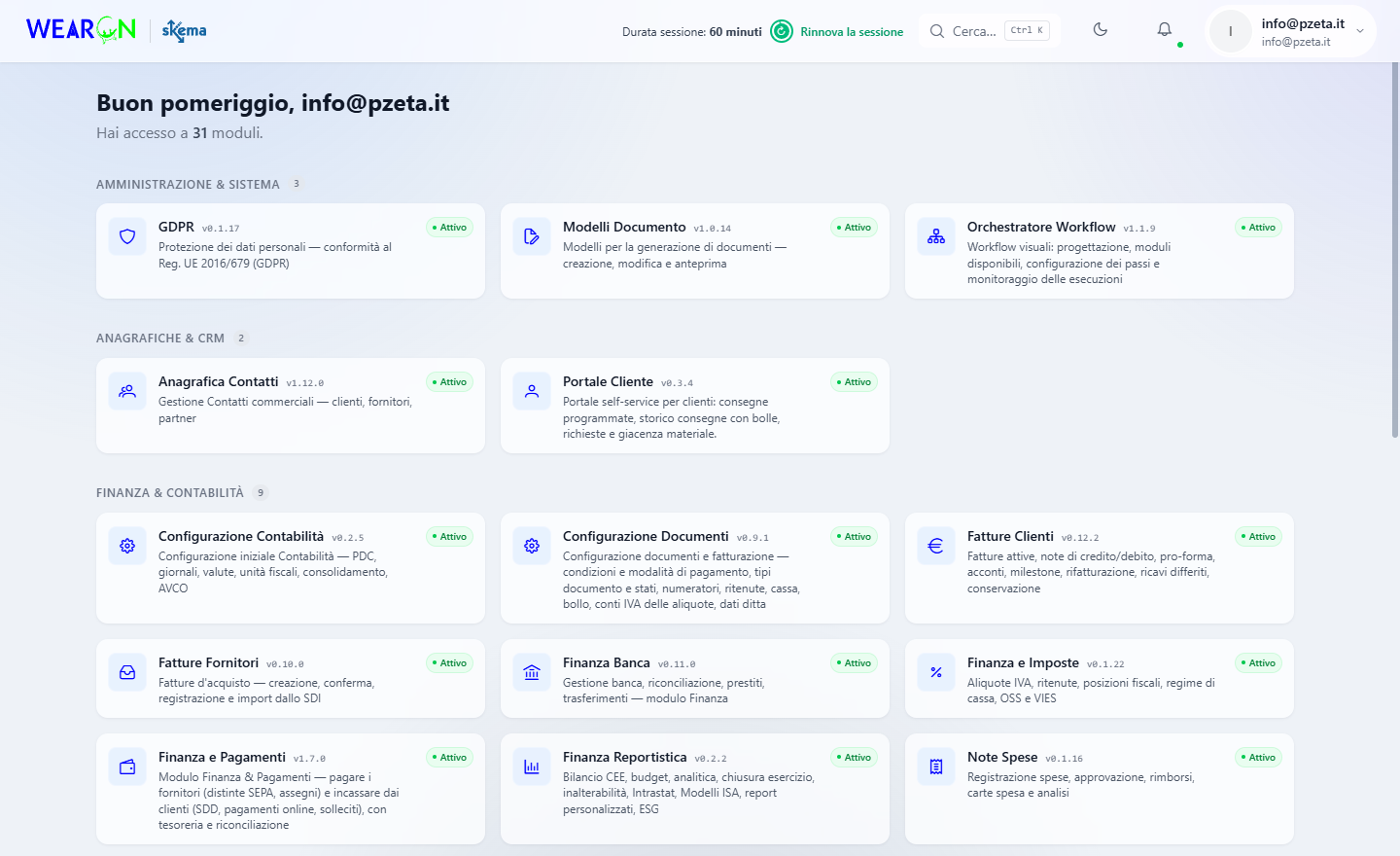The image size is (1400, 856).
Task: Open the Note Spese receipt icon
Action: tap(936, 767)
